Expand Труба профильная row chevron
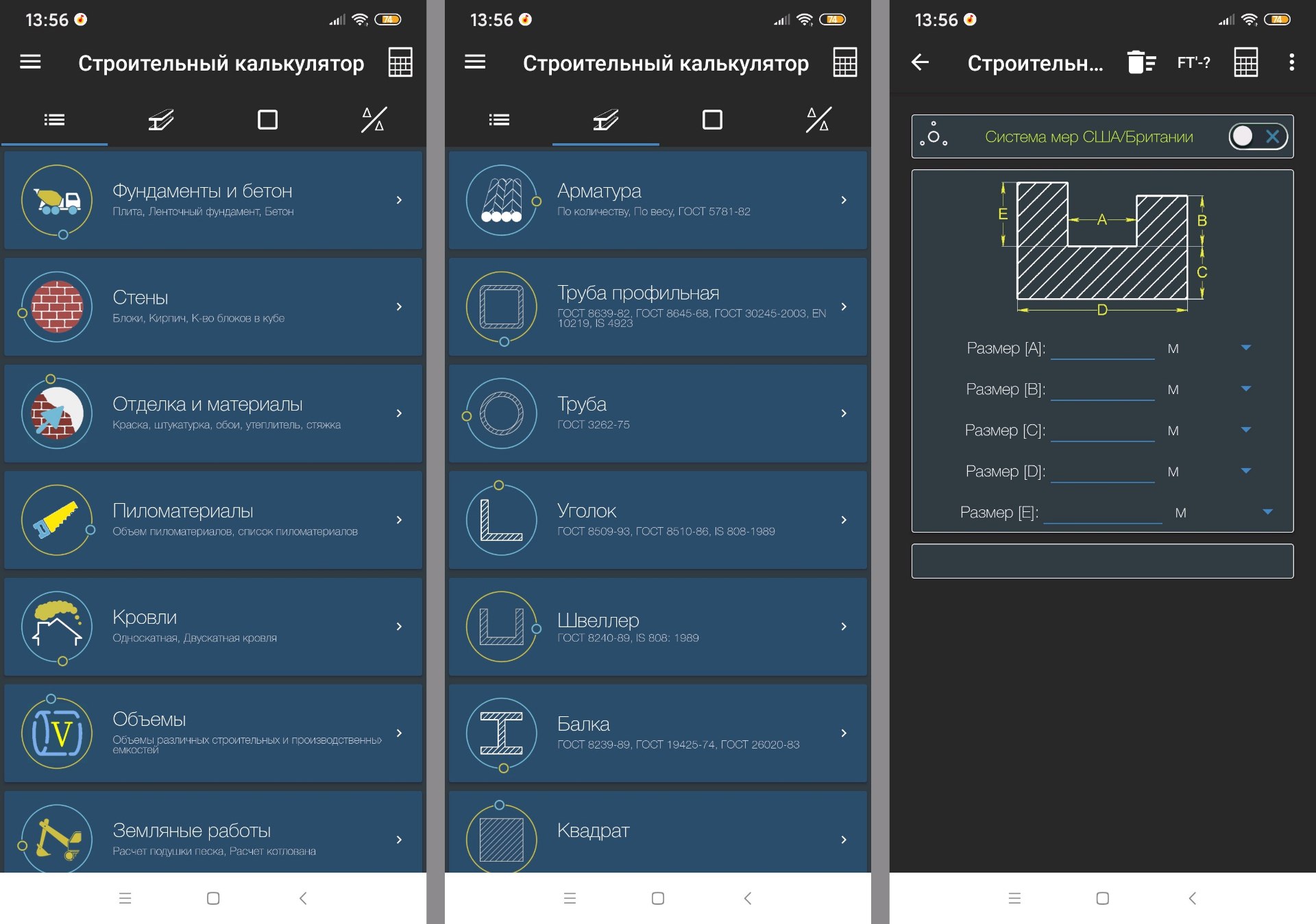Screen dimensions: 1316x924 click(x=844, y=306)
